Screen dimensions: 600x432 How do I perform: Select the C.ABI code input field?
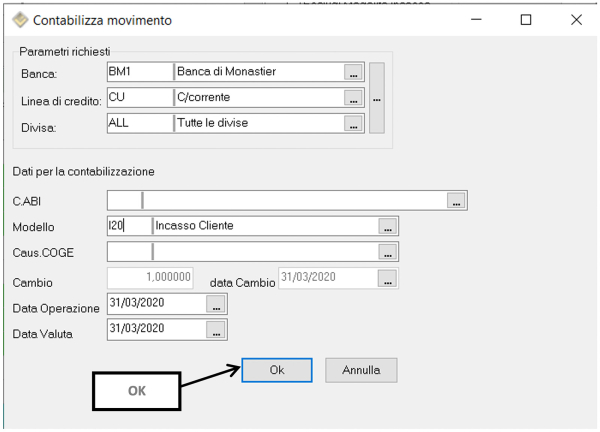(124, 201)
